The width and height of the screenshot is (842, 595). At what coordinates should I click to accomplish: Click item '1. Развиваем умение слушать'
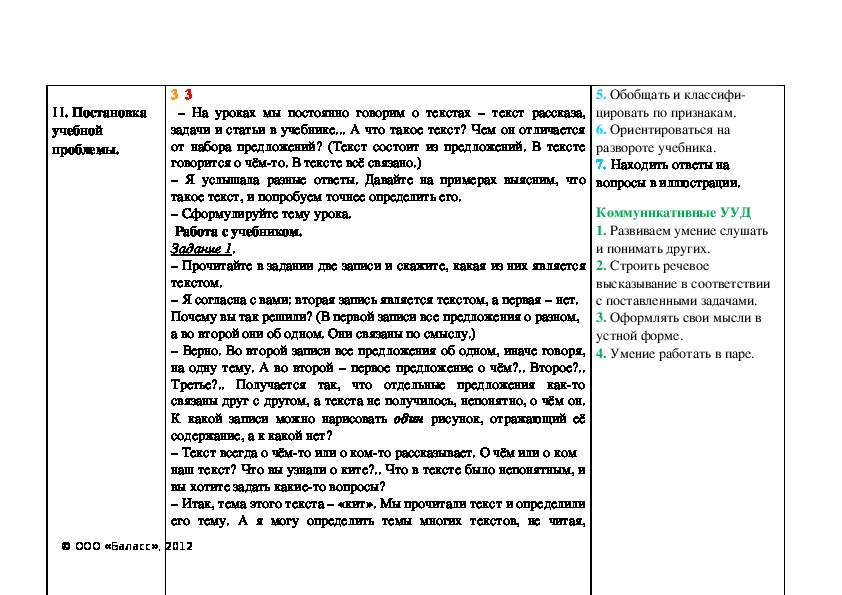pos(682,240)
